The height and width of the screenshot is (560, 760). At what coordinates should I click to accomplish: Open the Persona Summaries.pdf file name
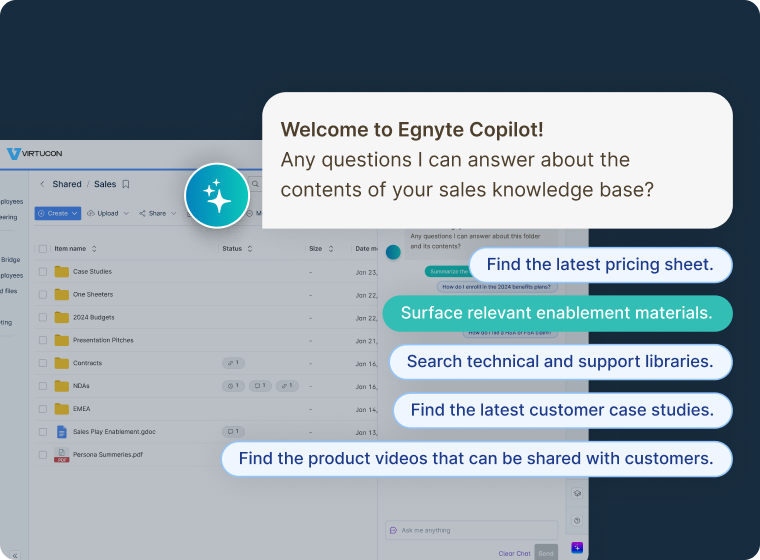point(108,455)
